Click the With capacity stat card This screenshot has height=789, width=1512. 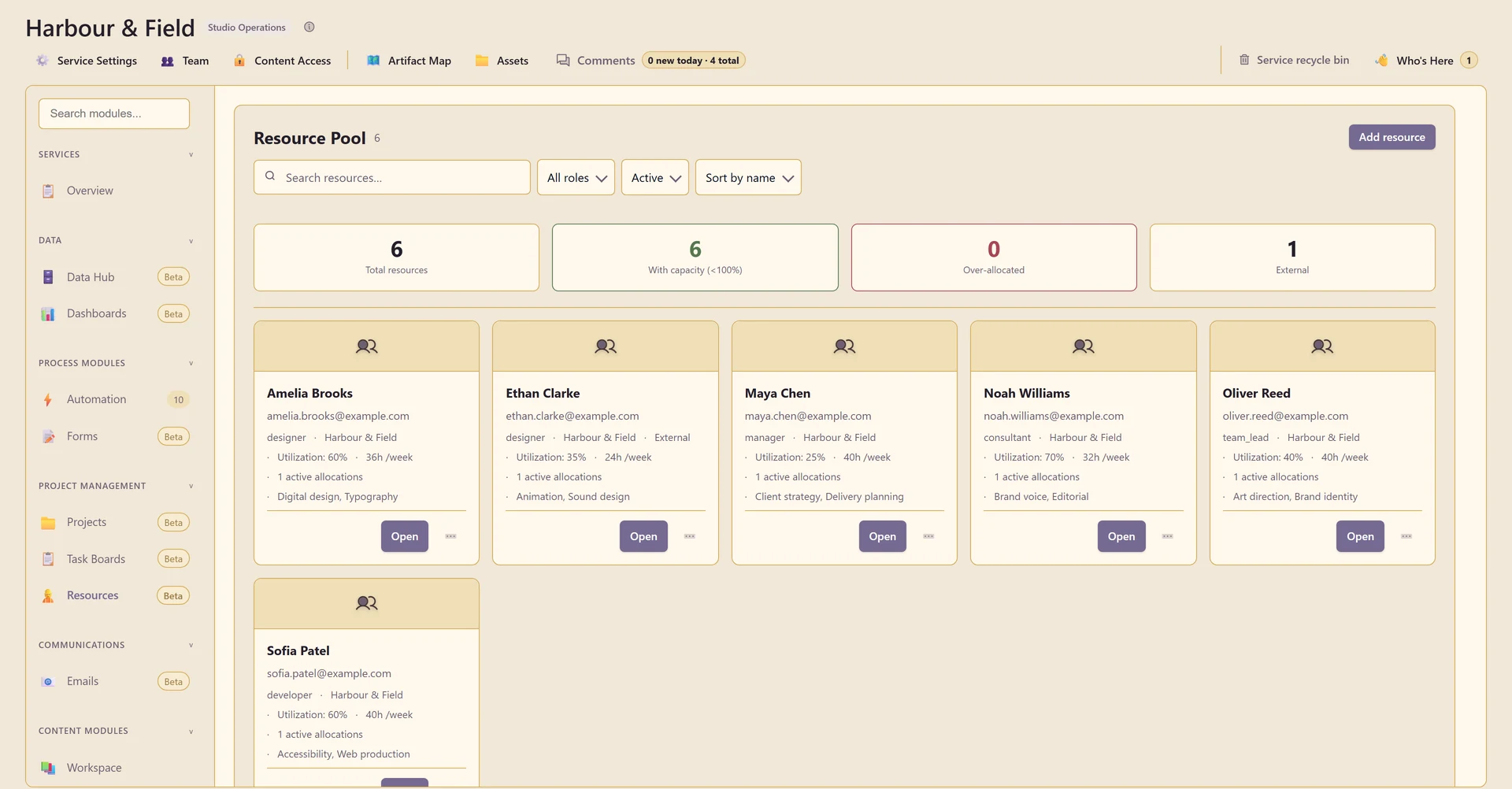[695, 257]
